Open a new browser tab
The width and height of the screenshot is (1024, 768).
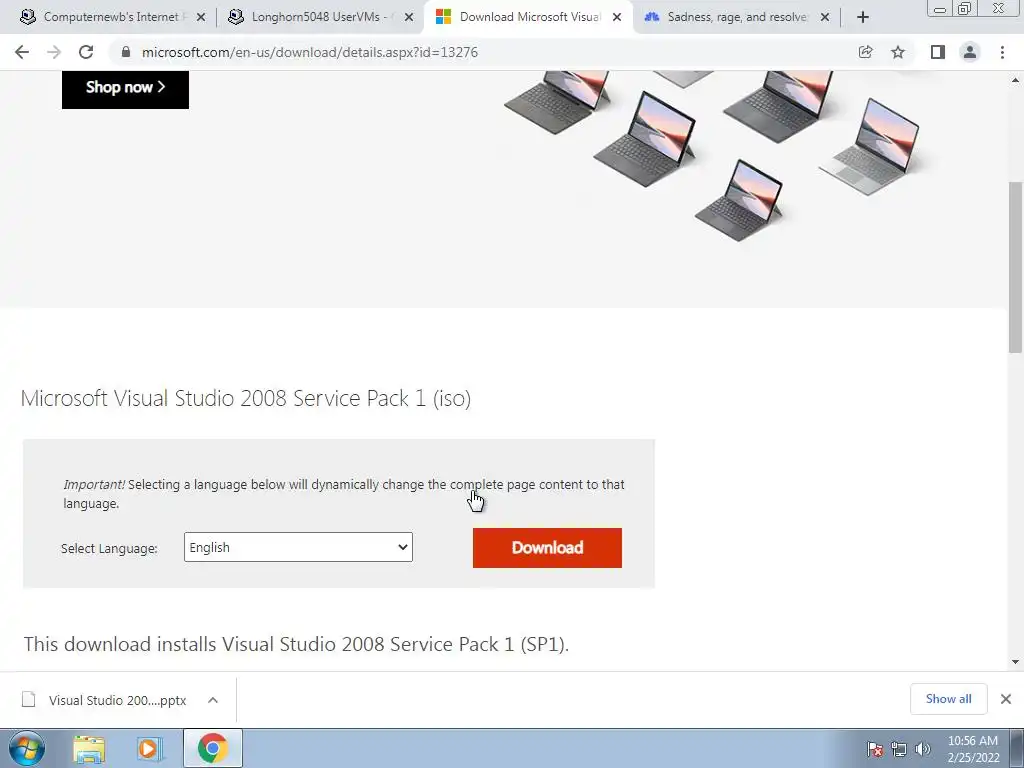[863, 18]
